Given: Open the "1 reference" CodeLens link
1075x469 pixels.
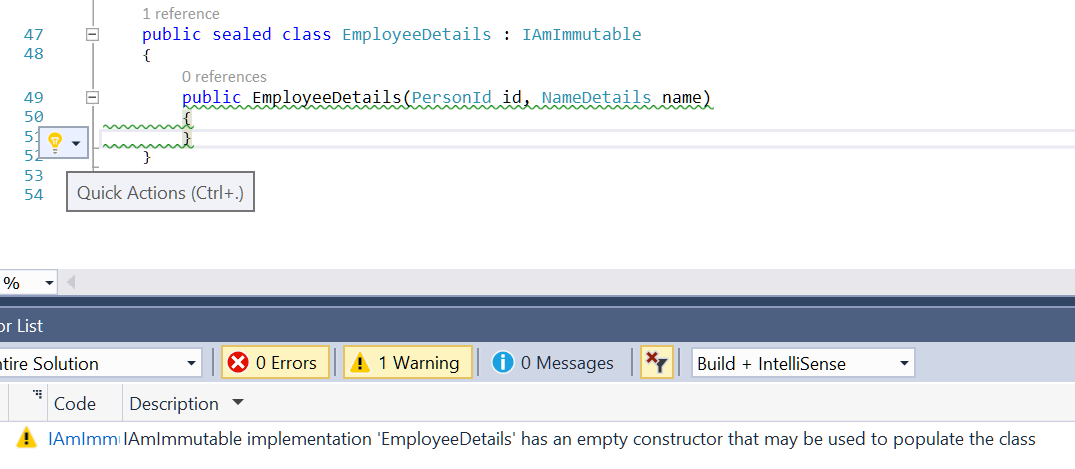Looking at the screenshot, I should 181,14.
